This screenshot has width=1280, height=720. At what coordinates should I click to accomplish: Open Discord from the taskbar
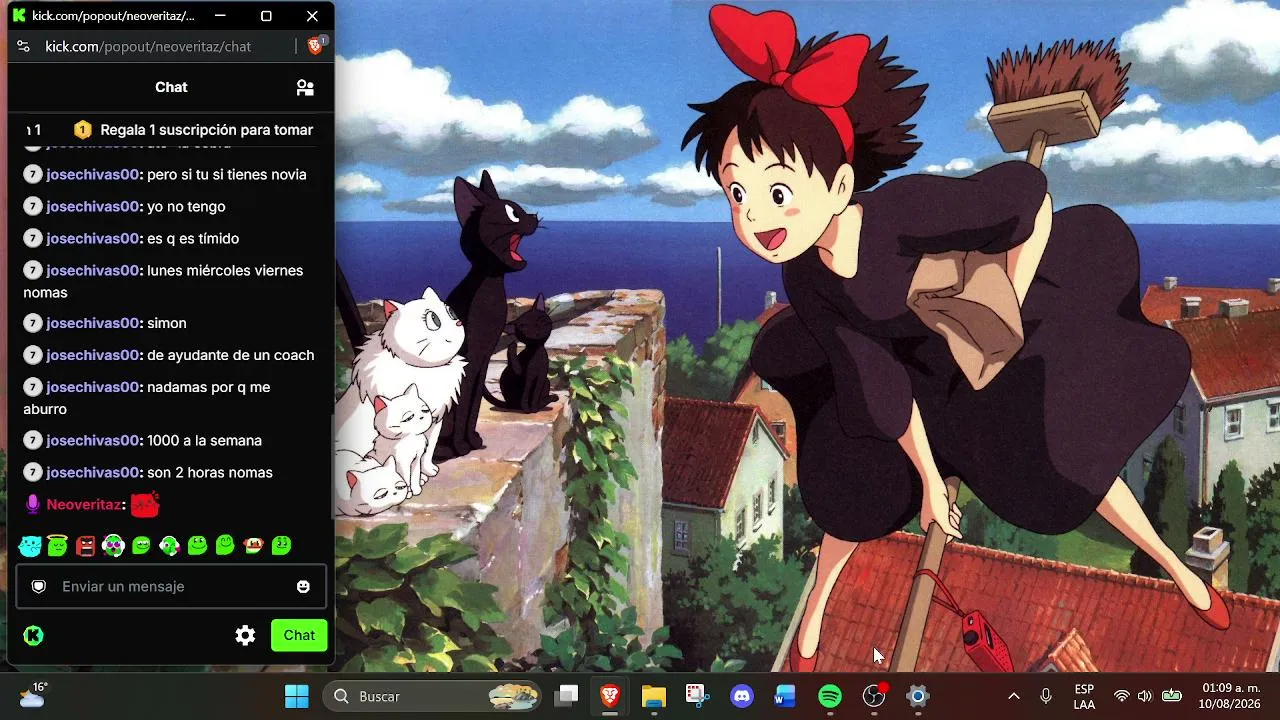742,696
